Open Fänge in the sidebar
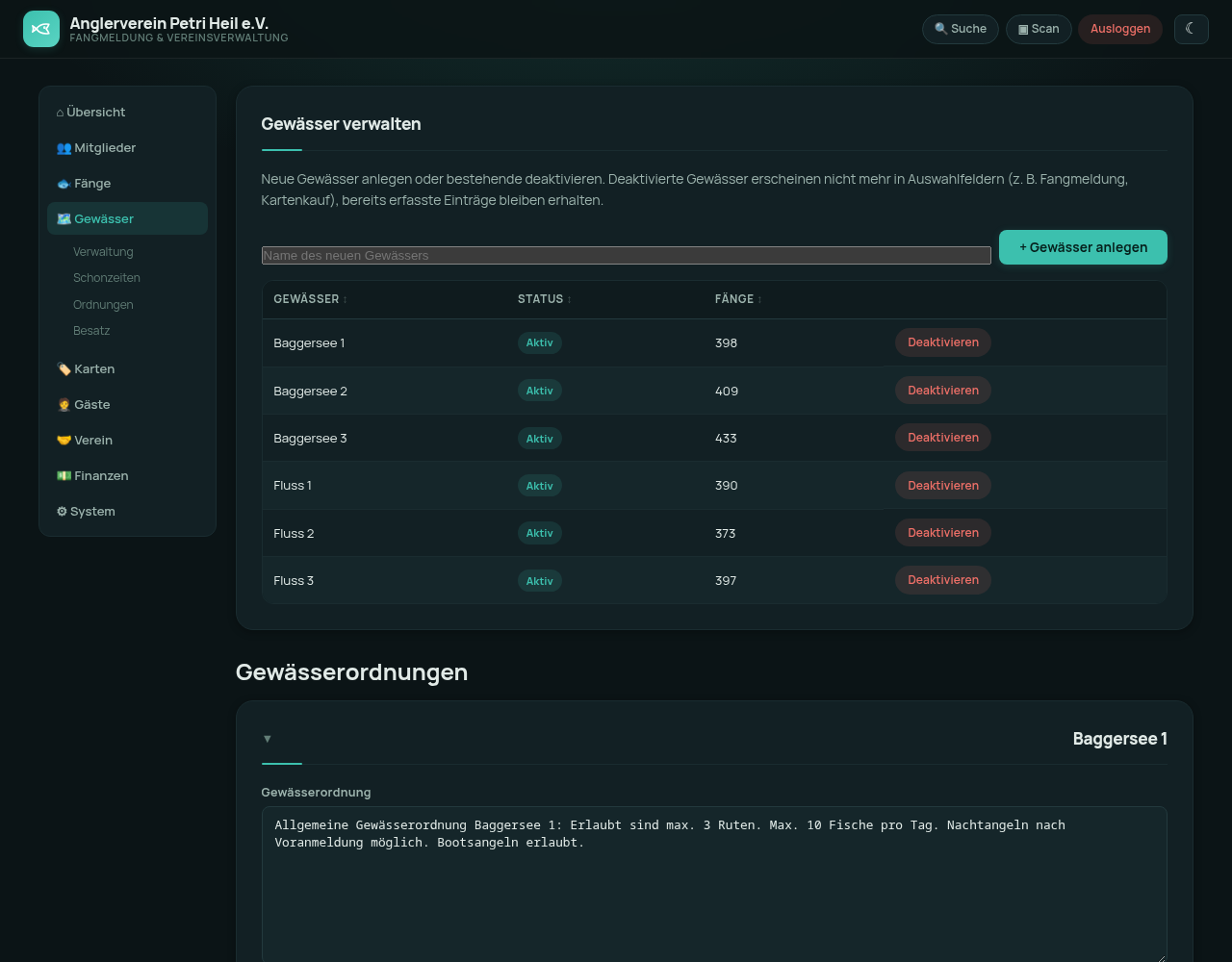Image resolution: width=1232 pixels, height=962 pixels. coord(127,183)
